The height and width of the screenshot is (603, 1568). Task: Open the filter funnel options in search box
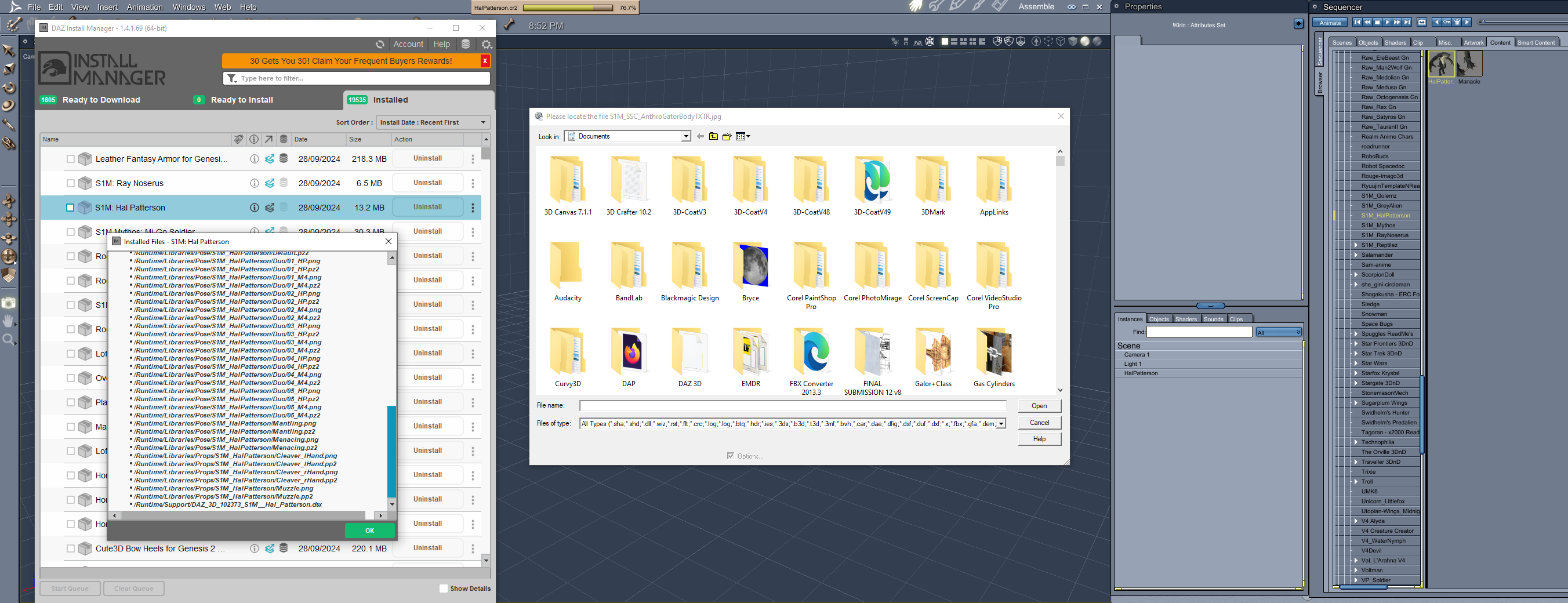point(231,78)
